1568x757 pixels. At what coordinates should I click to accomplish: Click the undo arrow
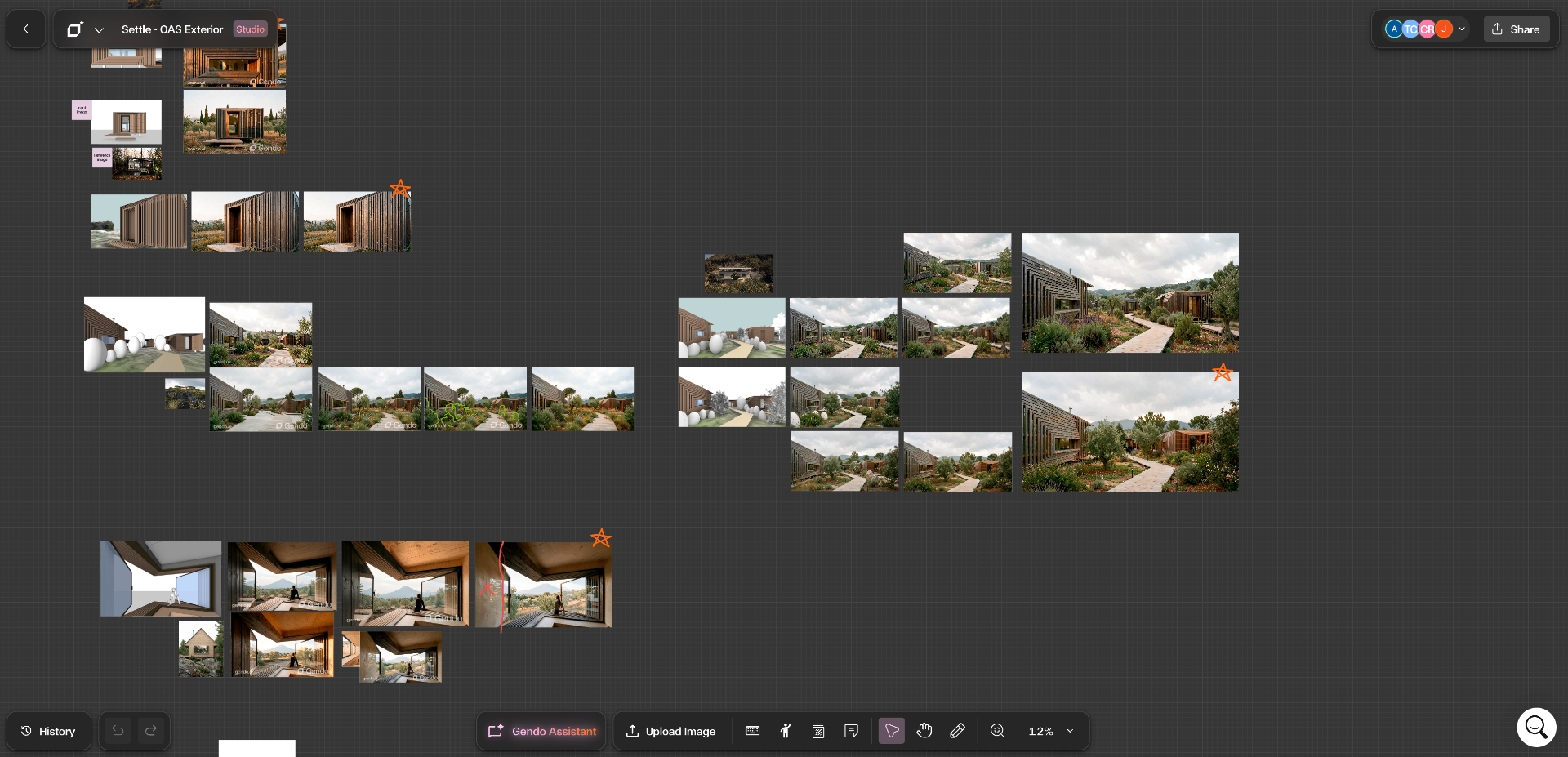click(118, 731)
